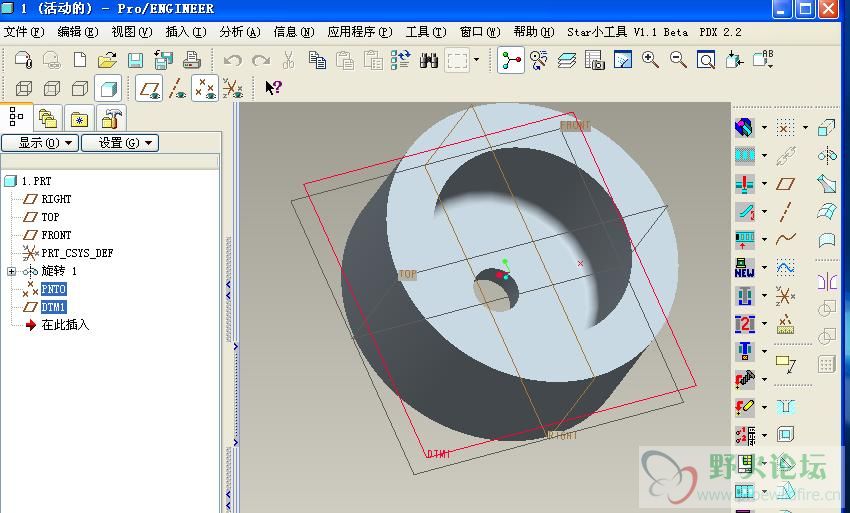Open the topmost PDX icon's flyout arrow
The height and width of the screenshot is (513, 850).
(764, 127)
